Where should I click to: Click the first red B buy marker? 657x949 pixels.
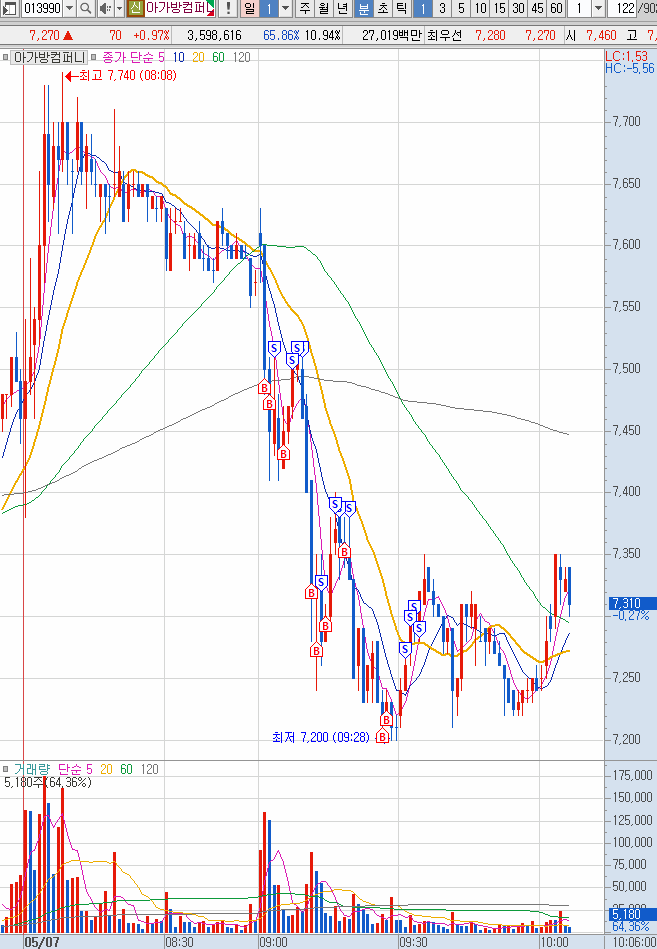pos(265,387)
